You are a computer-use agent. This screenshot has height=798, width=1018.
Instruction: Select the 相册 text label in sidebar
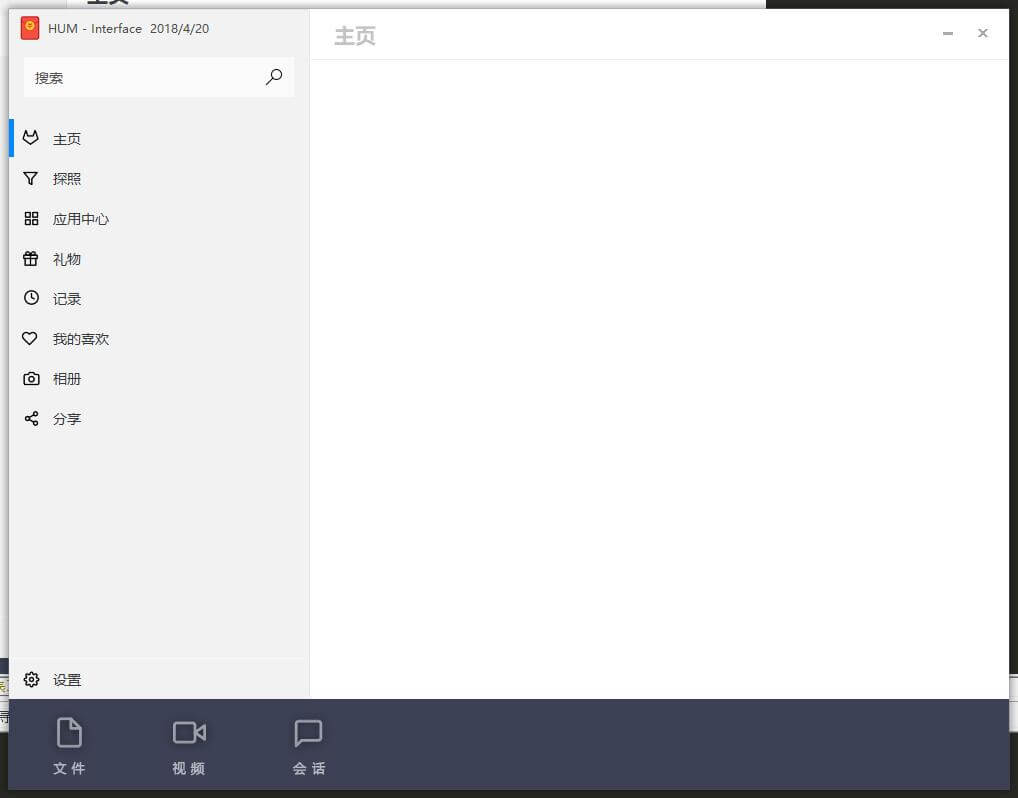[x=67, y=379]
